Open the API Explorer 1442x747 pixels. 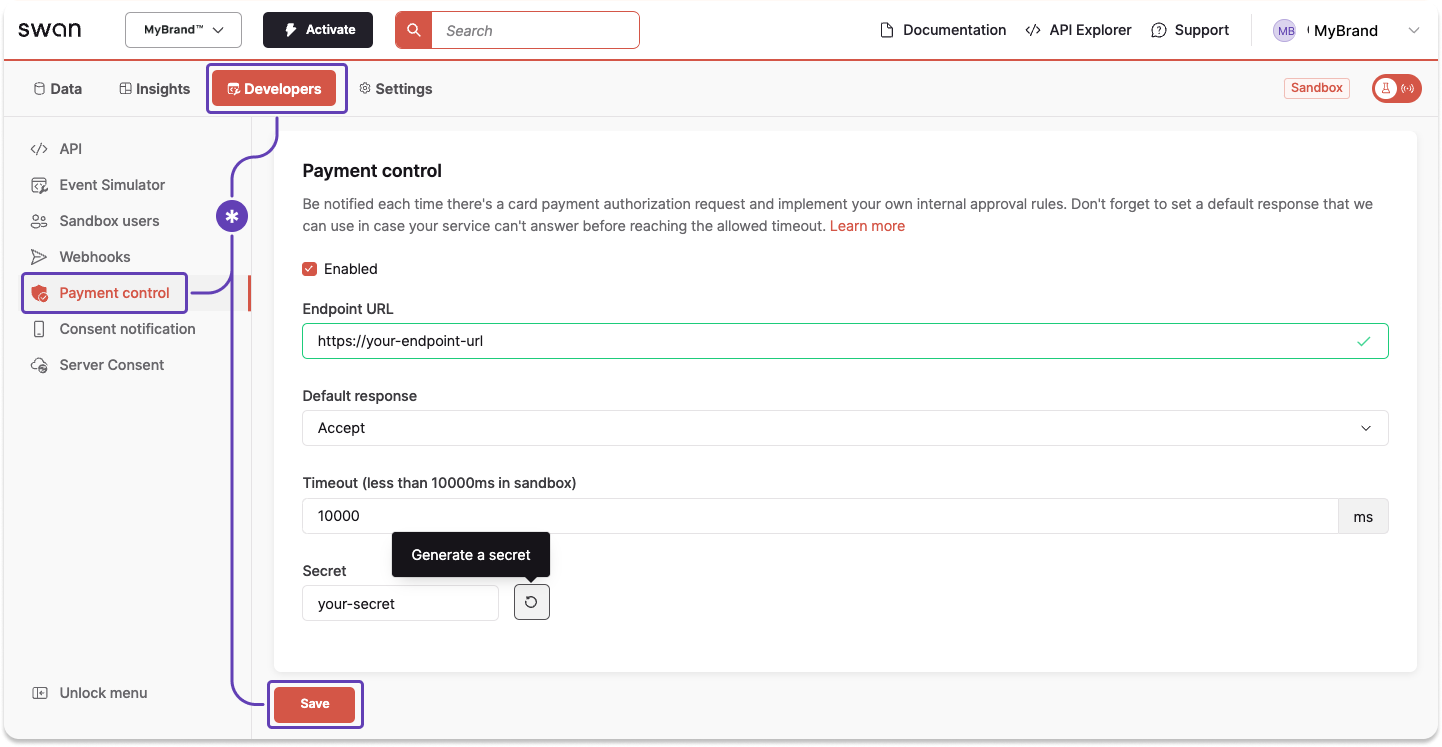[1078, 30]
